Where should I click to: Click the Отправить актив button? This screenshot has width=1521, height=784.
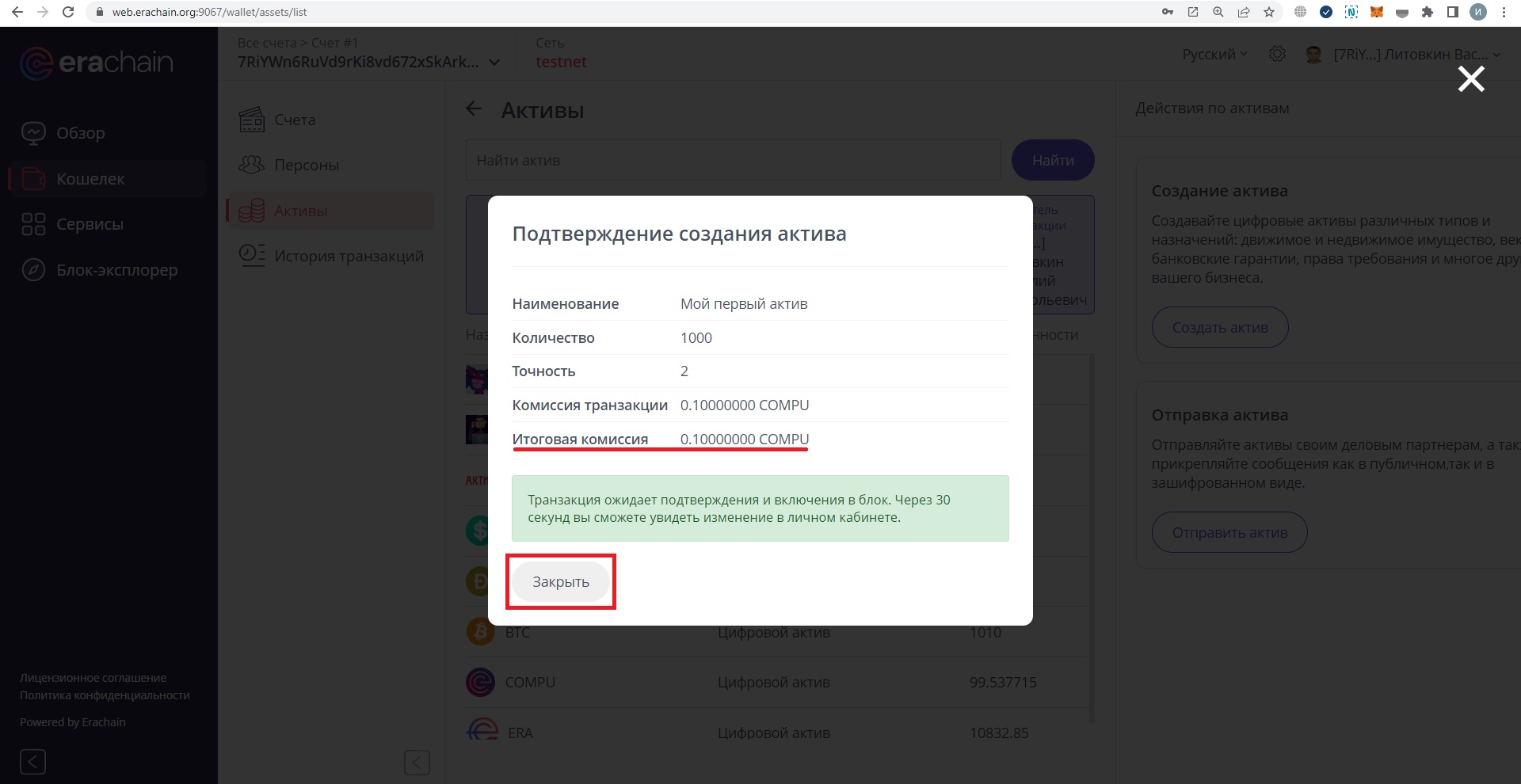[1229, 532]
